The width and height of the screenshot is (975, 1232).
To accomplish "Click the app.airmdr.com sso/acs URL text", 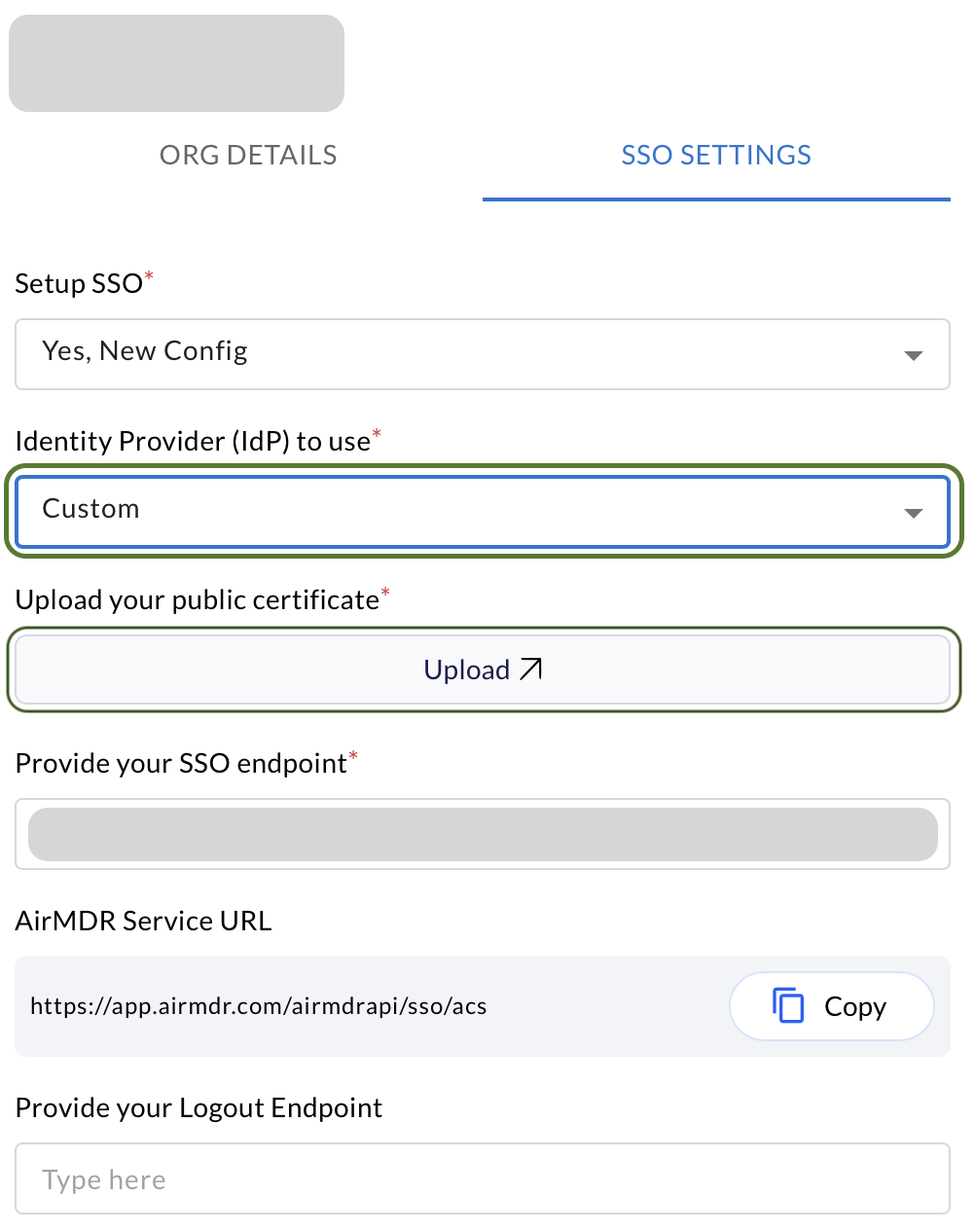I will (259, 1006).
